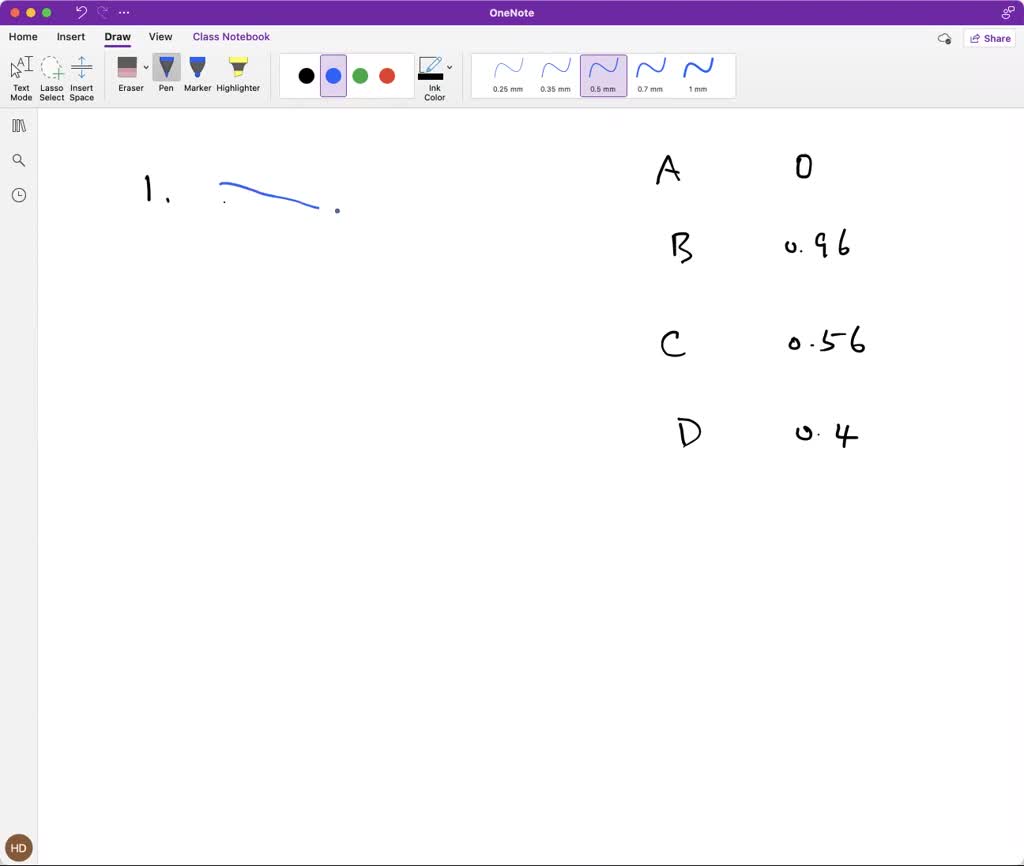This screenshot has width=1024, height=866.
Task: Activate the Lasso Select tool
Action: 52,78
